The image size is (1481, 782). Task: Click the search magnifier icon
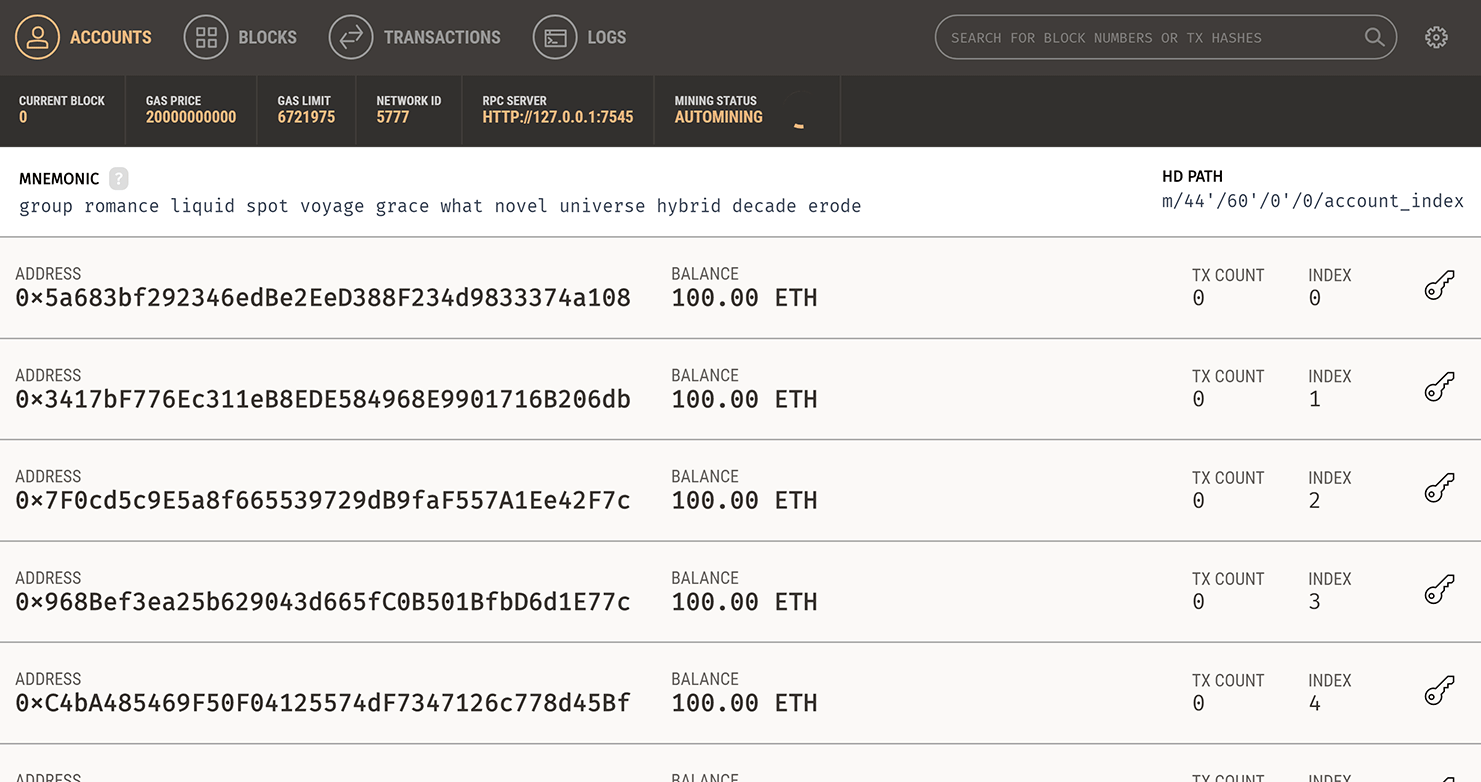(1374, 38)
